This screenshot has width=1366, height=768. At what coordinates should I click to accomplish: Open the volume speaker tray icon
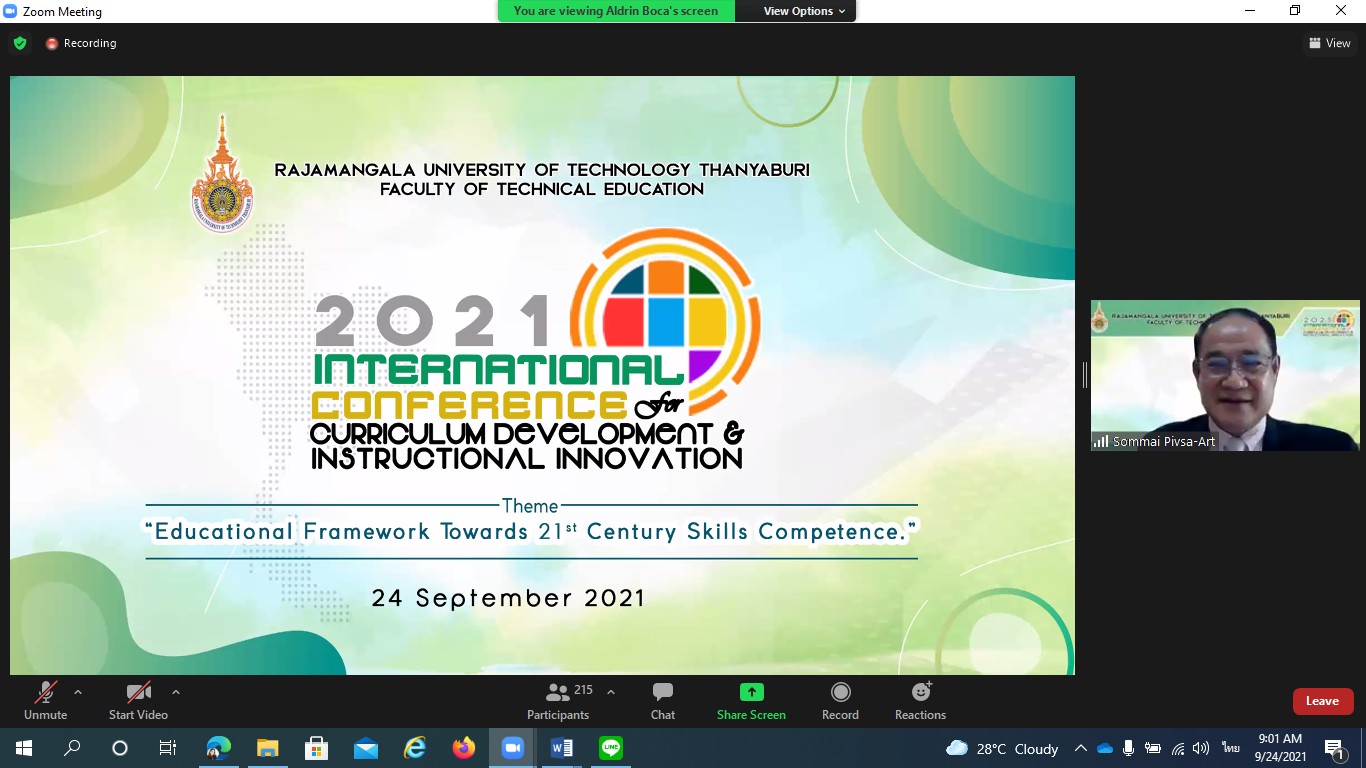click(1201, 748)
